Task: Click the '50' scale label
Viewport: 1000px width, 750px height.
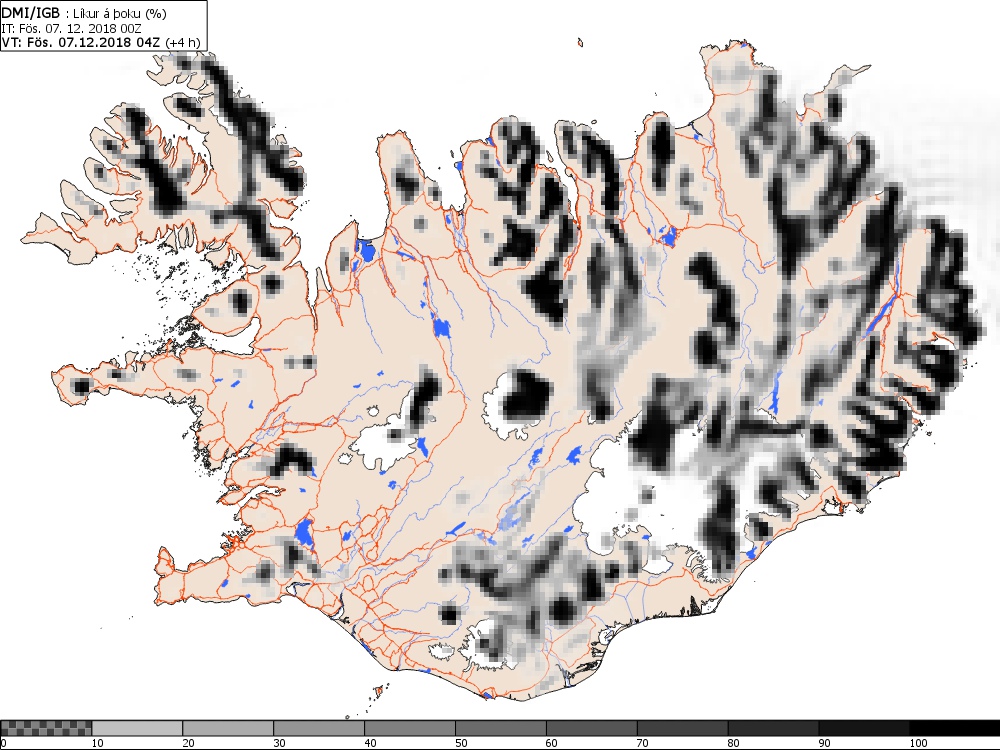Action: (461, 743)
